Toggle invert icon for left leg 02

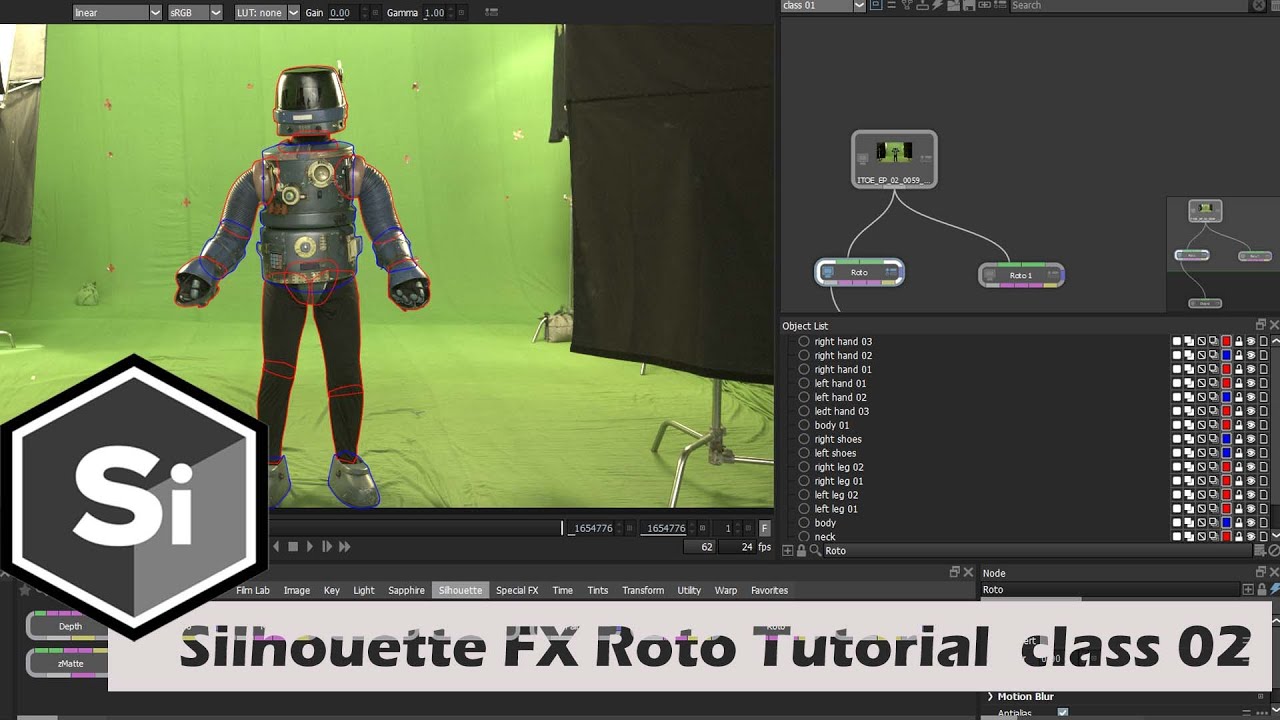pyautogui.click(x=1201, y=495)
